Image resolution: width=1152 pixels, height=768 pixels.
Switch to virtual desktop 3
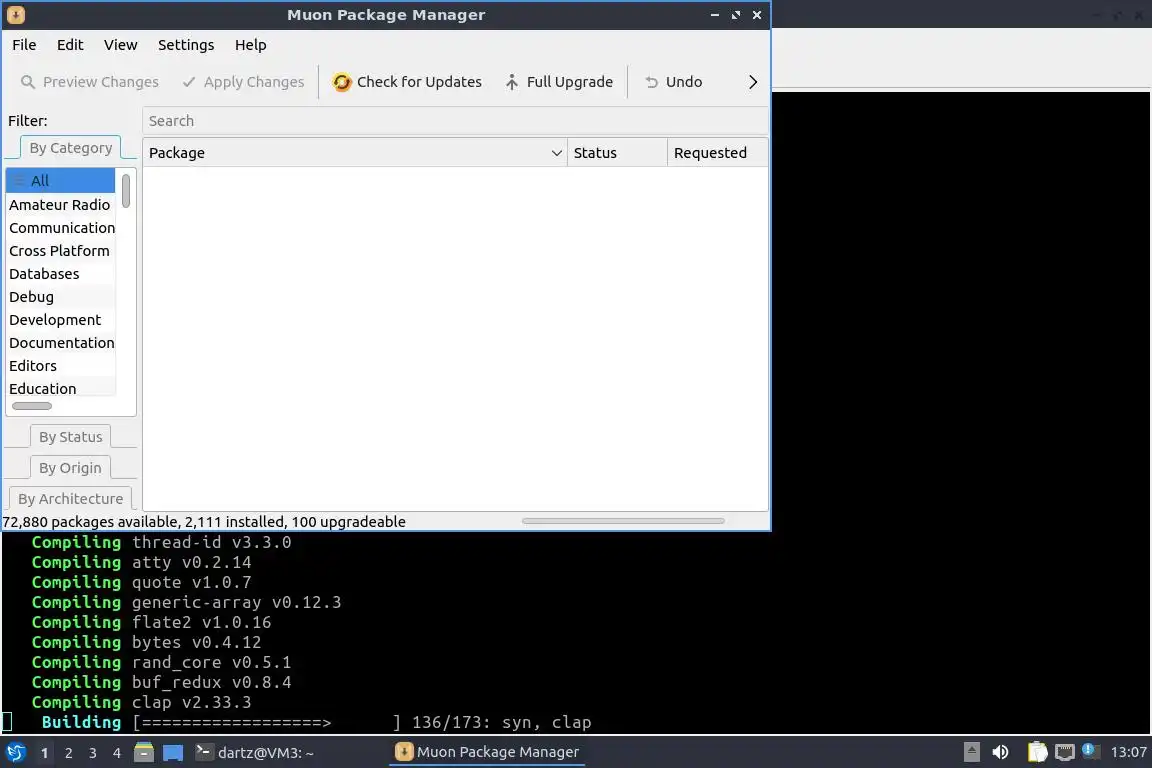(93, 753)
